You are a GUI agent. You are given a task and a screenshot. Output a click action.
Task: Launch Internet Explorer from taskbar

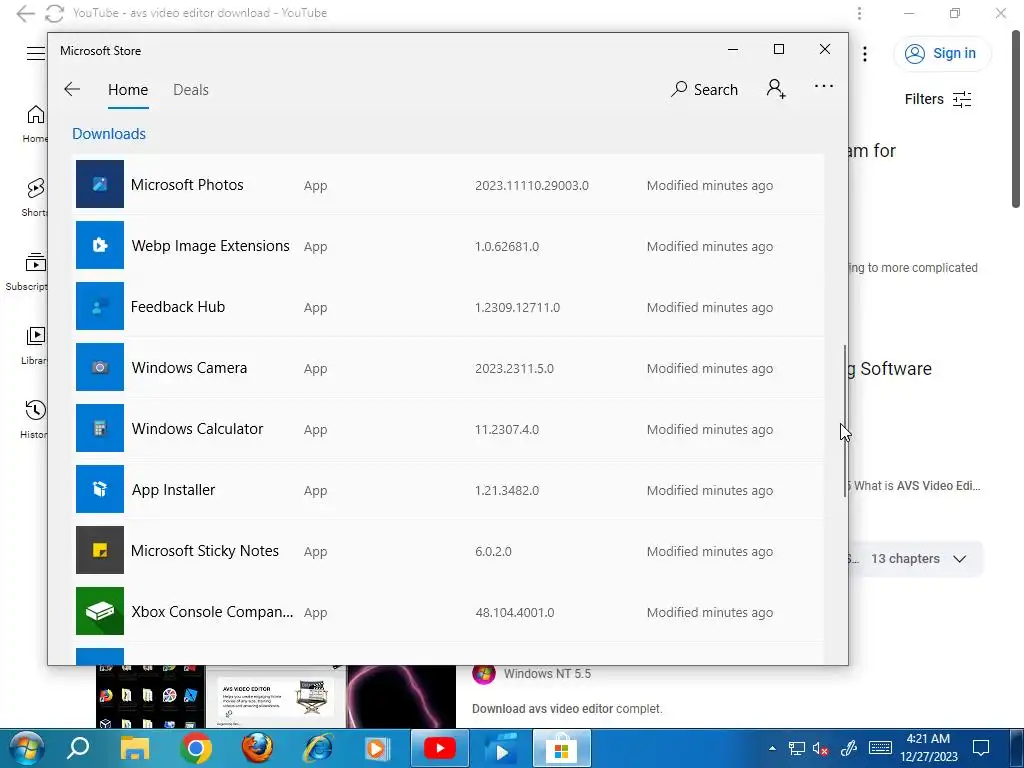pos(318,748)
